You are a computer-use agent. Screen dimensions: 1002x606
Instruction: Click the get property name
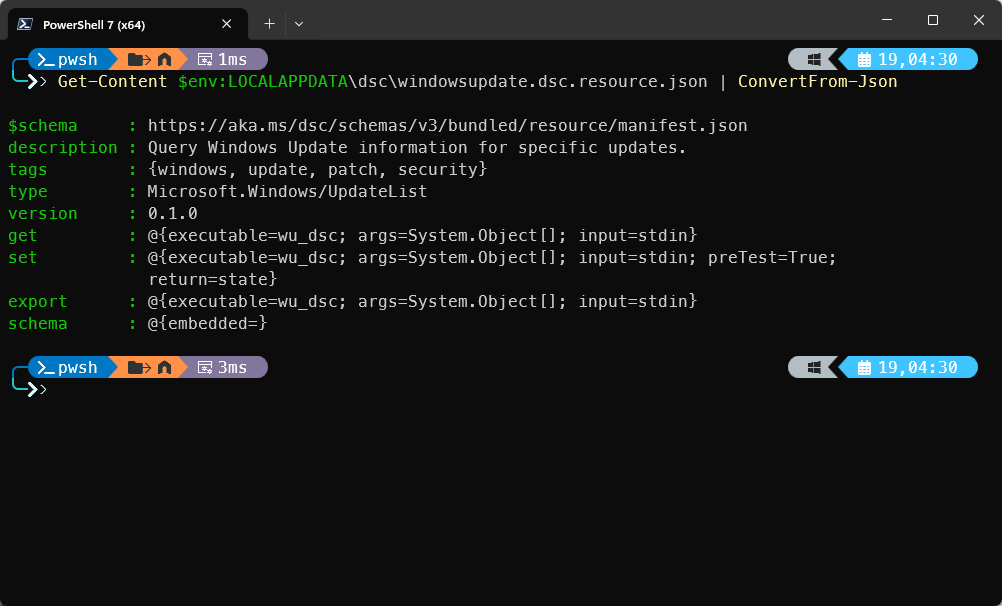(22, 236)
